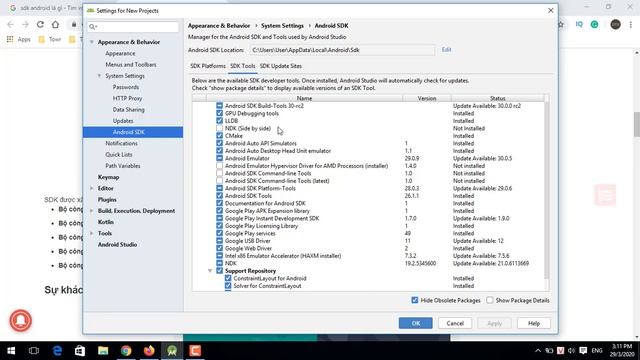640x360 pixels.
Task: Switch to the SDK Platforms tab
Action: [208, 66]
